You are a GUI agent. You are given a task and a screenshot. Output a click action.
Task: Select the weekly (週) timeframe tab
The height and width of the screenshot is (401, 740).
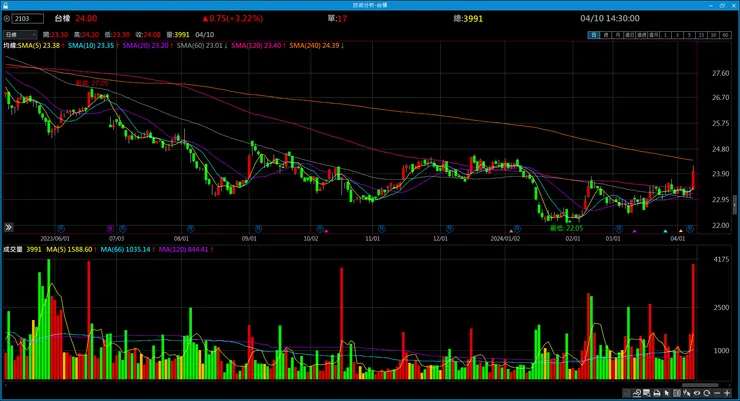coord(606,35)
